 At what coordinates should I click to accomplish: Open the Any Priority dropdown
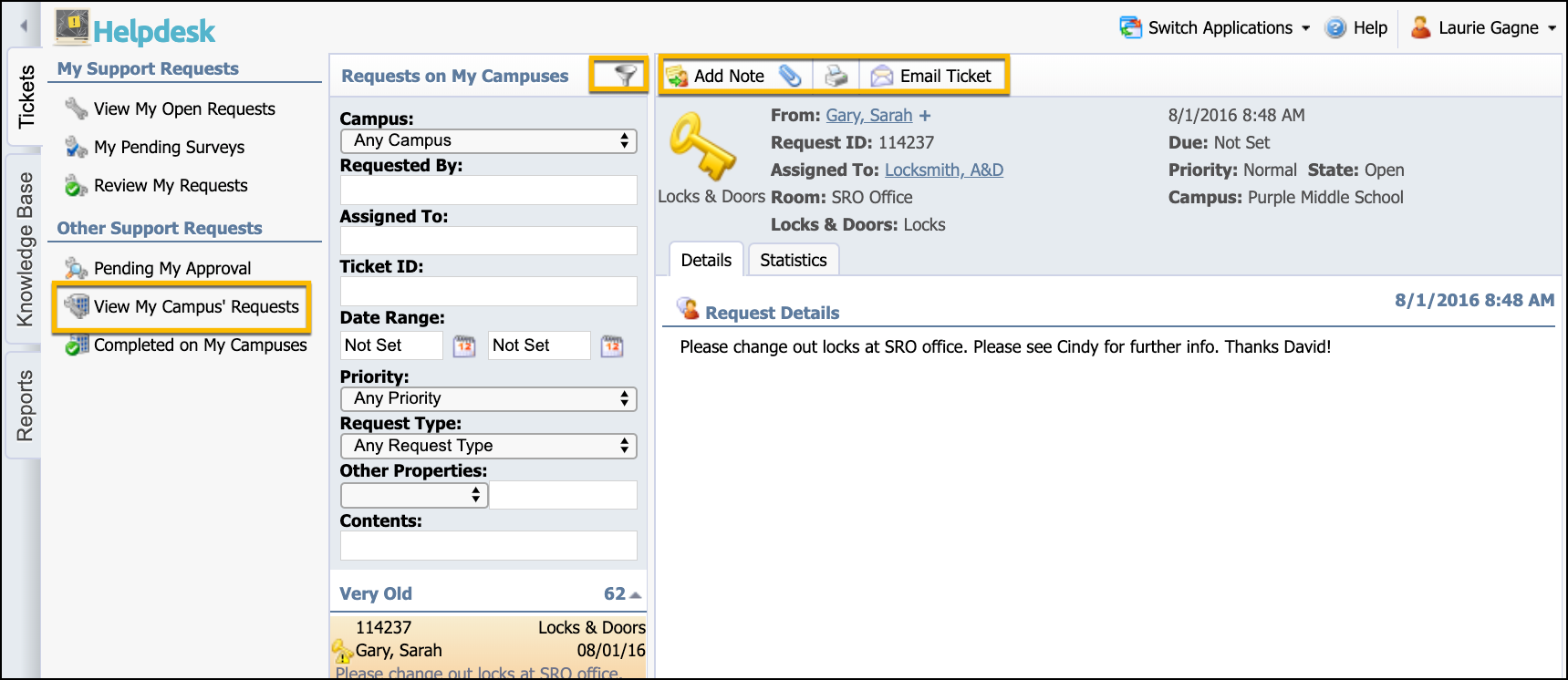click(x=488, y=398)
